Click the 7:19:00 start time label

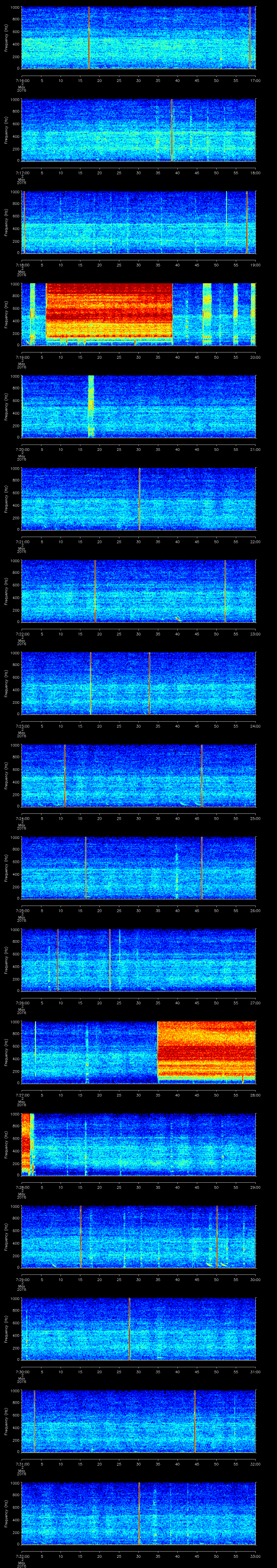tap(22, 357)
